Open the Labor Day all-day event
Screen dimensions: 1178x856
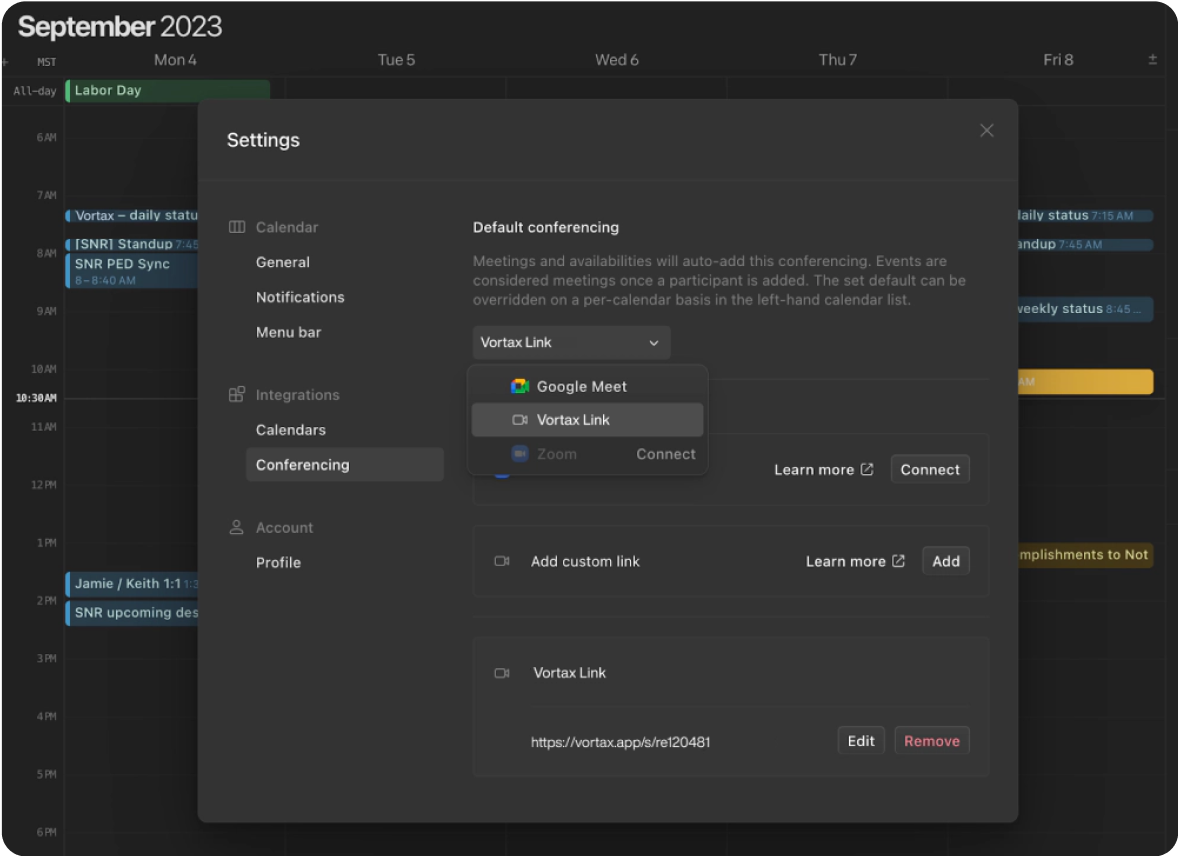point(167,91)
